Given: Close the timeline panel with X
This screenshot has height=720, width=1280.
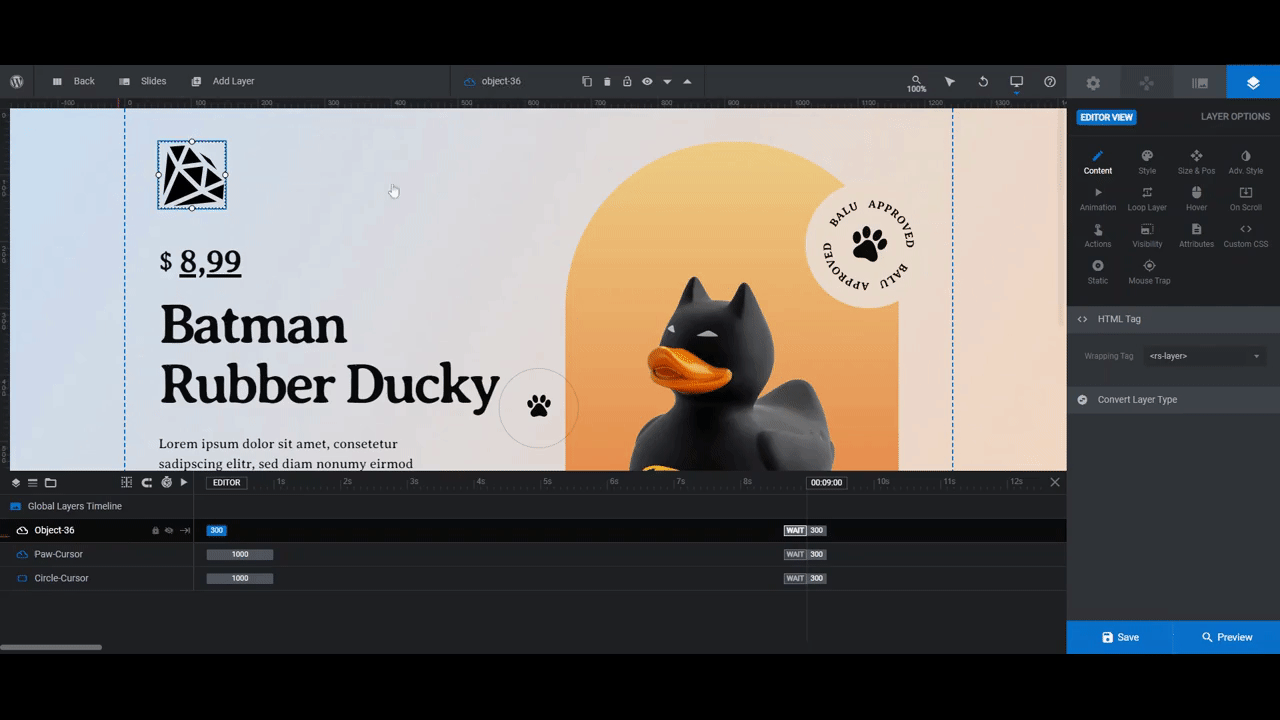Looking at the screenshot, I should pos(1054,482).
